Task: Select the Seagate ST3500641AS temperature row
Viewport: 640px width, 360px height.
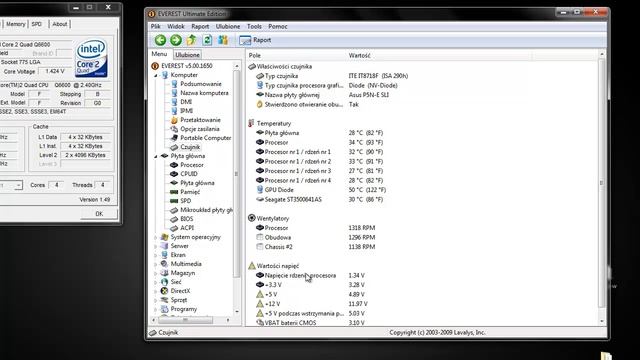Action: tap(320, 200)
